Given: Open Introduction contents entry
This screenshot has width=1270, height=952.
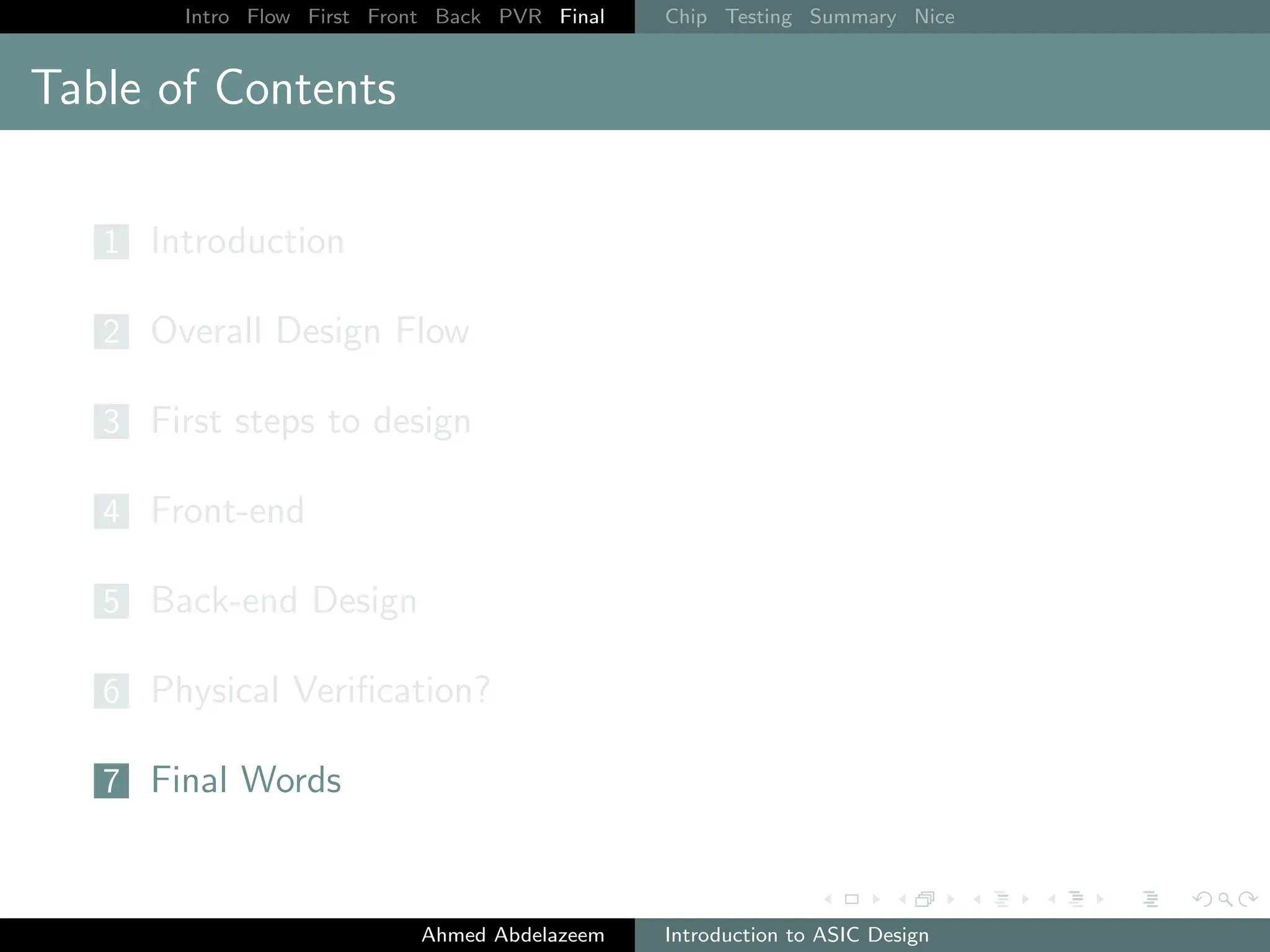Looking at the screenshot, I should click(247, 241).
